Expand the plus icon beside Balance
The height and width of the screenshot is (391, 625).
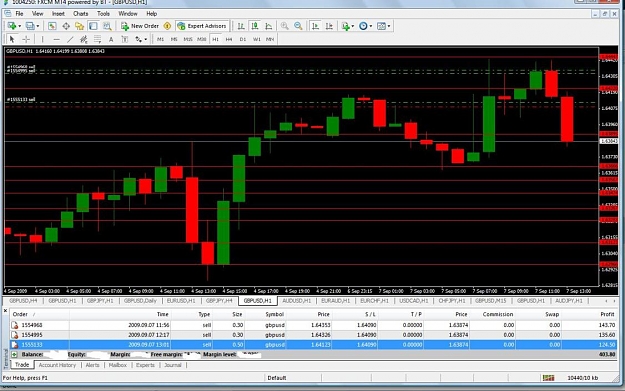point(14,354)
